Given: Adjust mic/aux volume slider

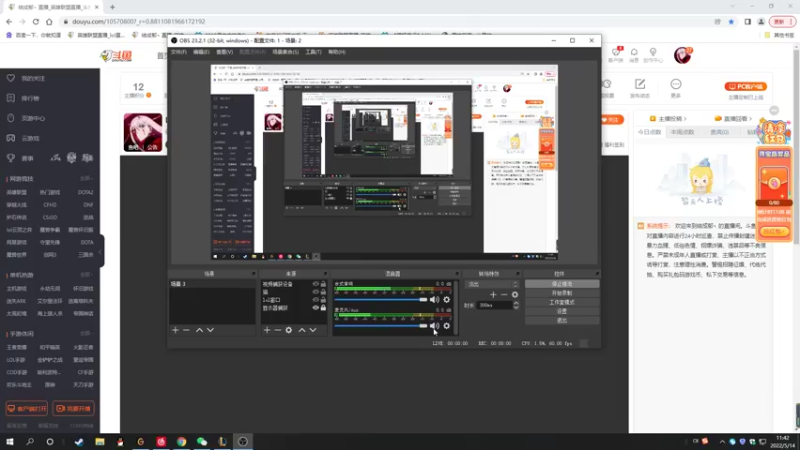Looking at the screenshot, I should [x=381, y=326].
